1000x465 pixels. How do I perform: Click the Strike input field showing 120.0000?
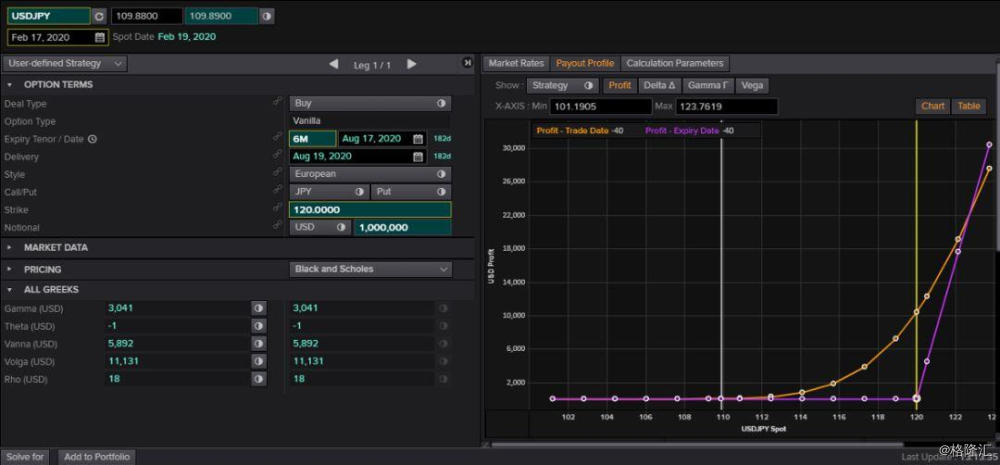370,210
